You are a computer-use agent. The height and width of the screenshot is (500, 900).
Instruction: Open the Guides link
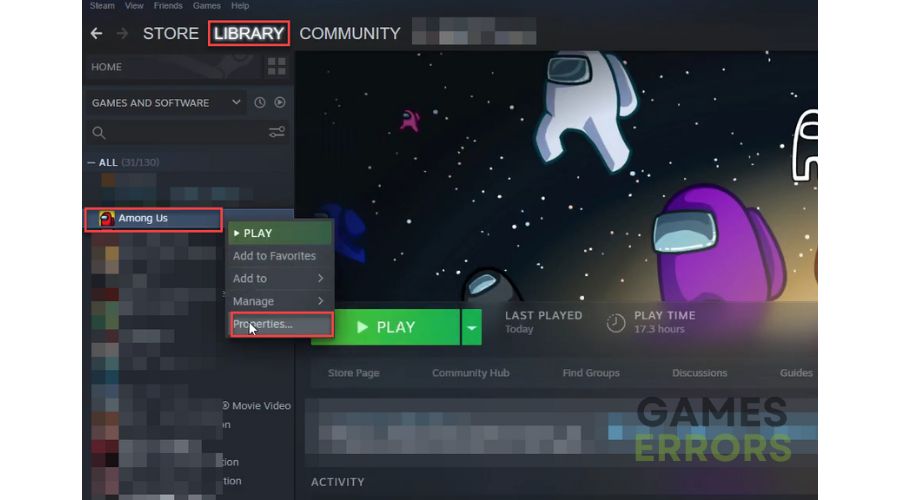pos(796,373)
